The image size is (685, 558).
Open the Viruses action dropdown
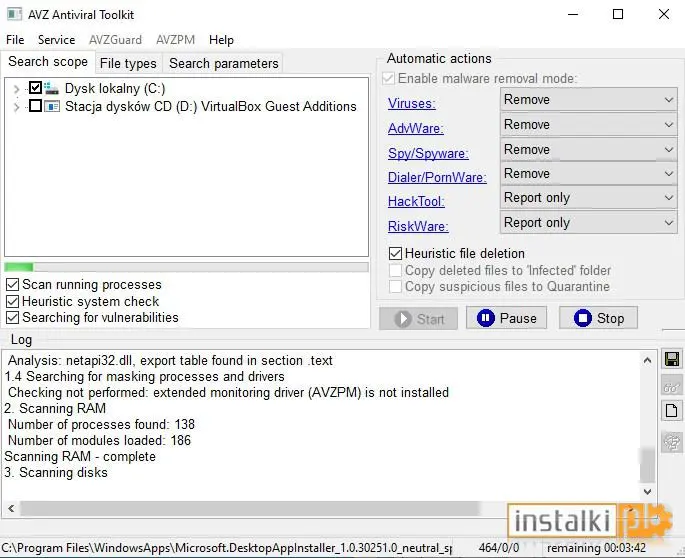(588, 100)
